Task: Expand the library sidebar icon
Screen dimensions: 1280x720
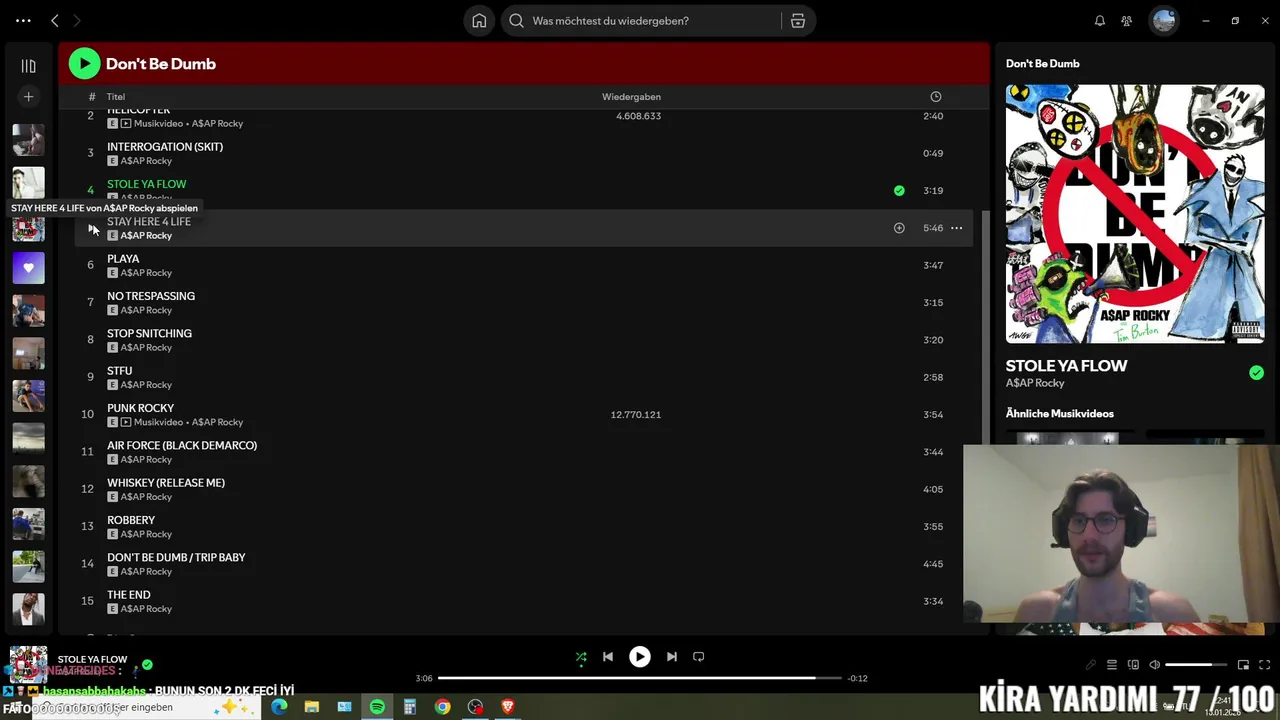Action: point(28,66)
